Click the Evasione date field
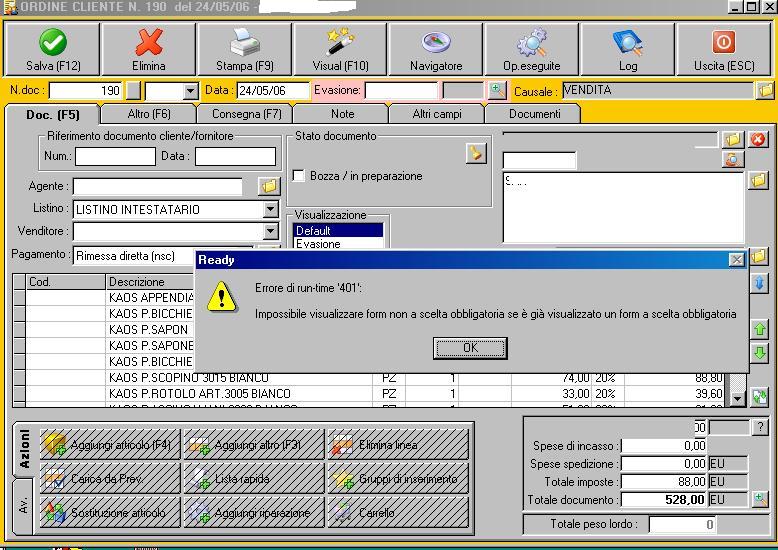 point(401,91)
